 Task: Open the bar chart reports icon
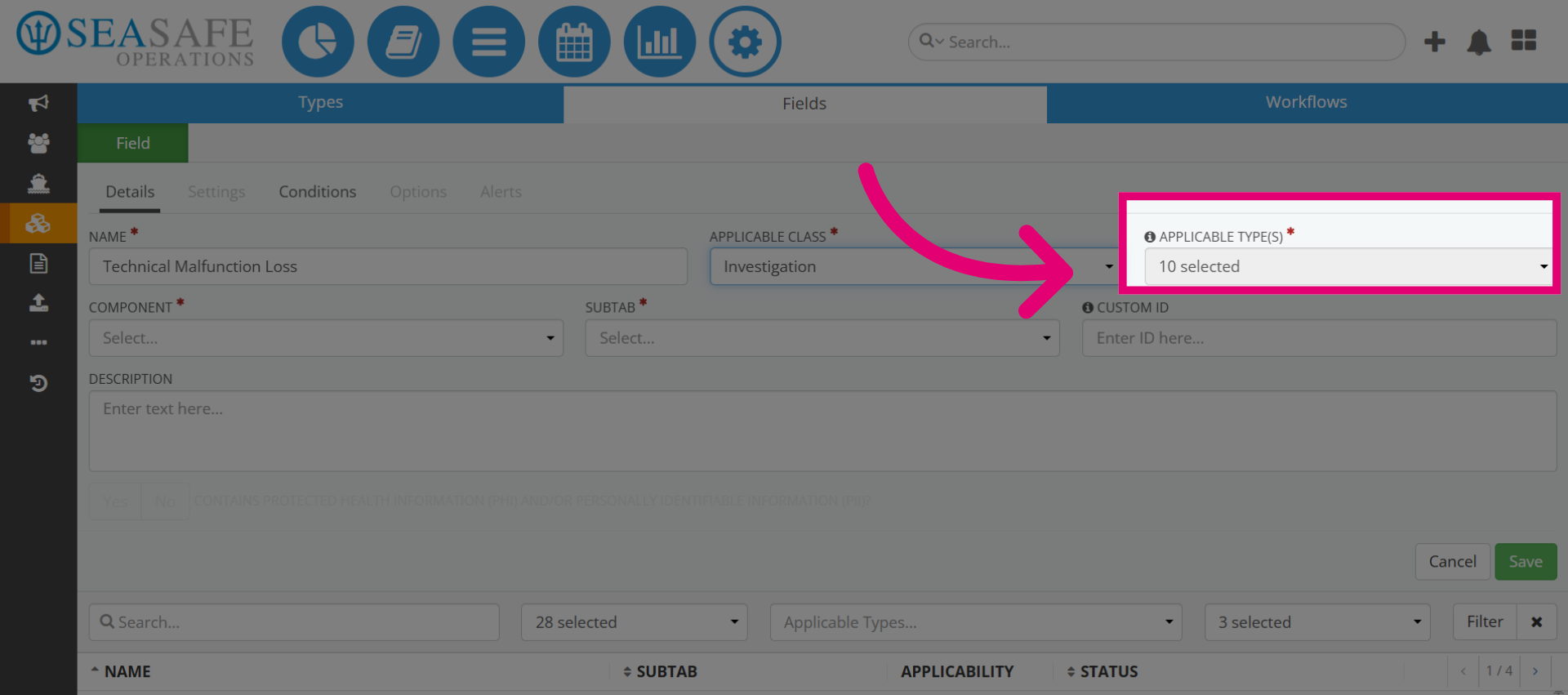point(659,42)
